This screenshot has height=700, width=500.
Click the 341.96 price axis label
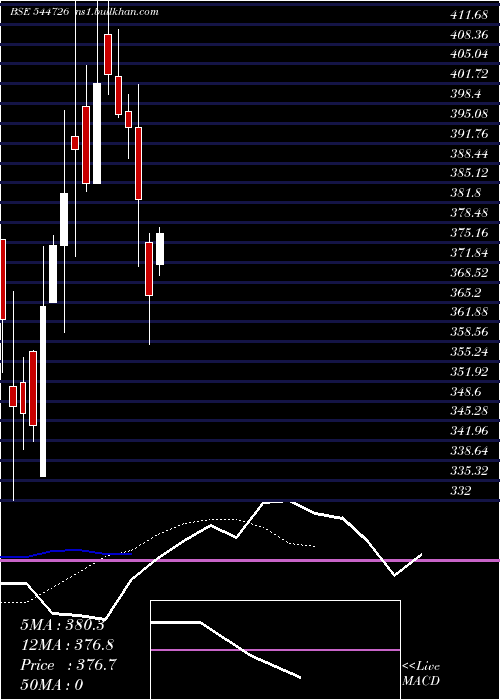click(x=469, y=431)
